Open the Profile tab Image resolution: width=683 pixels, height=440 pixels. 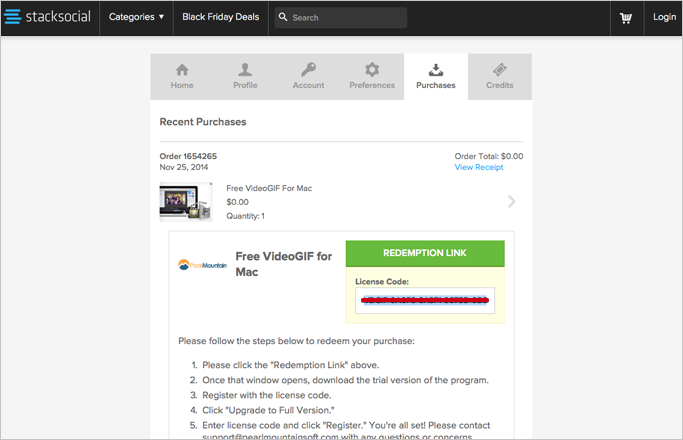[245, 77]
